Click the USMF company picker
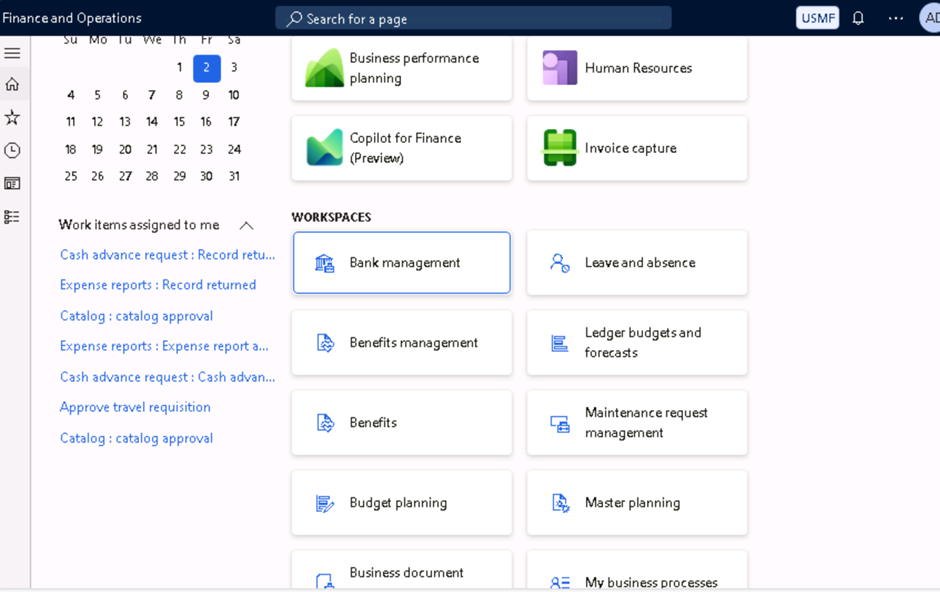Screen dimensions: 940x592 (x=818, y=18)
